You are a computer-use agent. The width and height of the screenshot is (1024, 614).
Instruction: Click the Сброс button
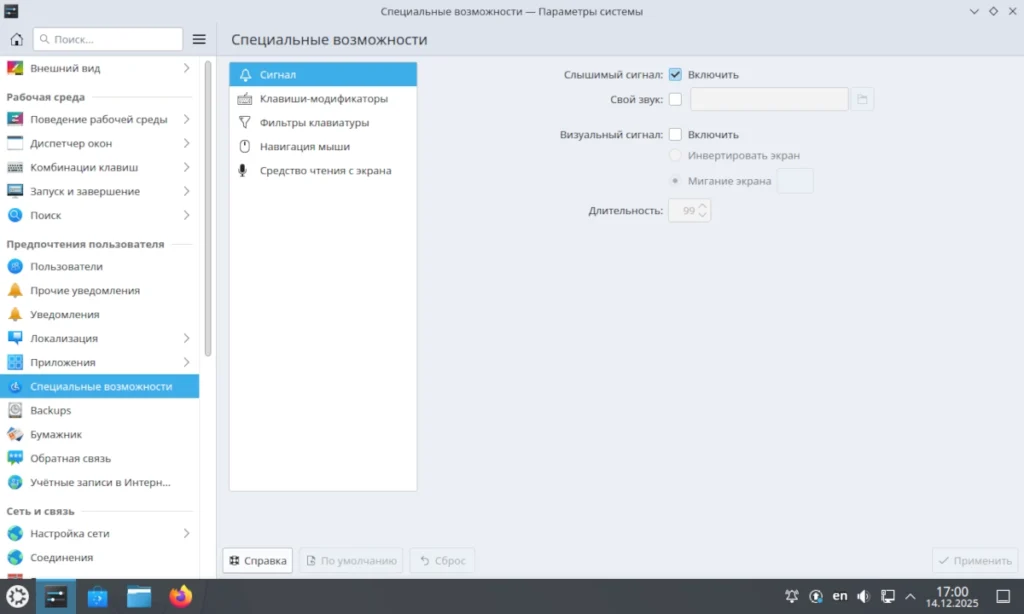click(442, 560)
